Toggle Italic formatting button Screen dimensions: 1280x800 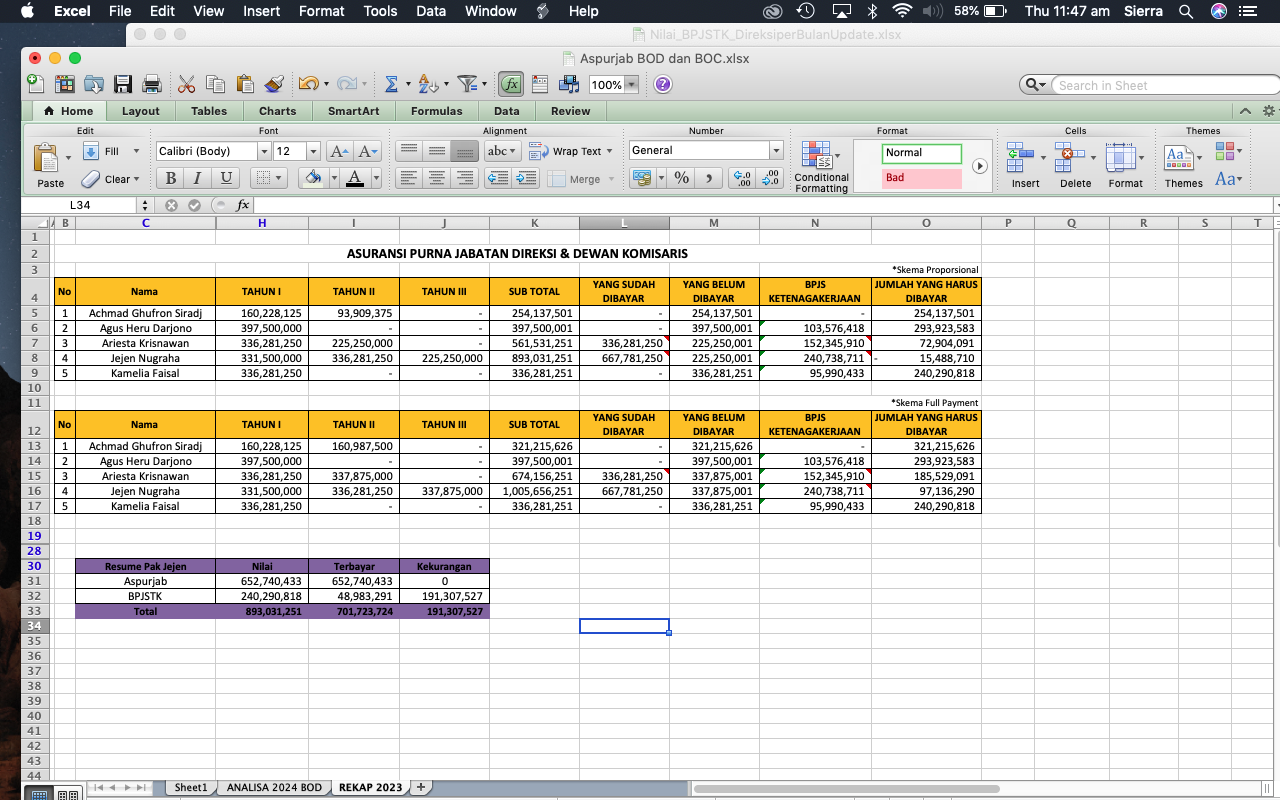tap(198, 178)
